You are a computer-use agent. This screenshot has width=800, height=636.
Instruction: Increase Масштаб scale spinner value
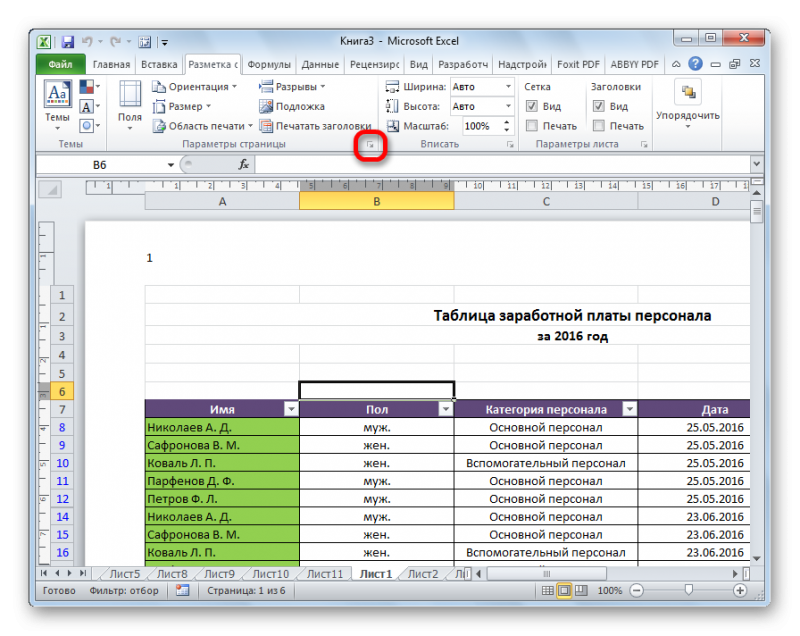506,122
